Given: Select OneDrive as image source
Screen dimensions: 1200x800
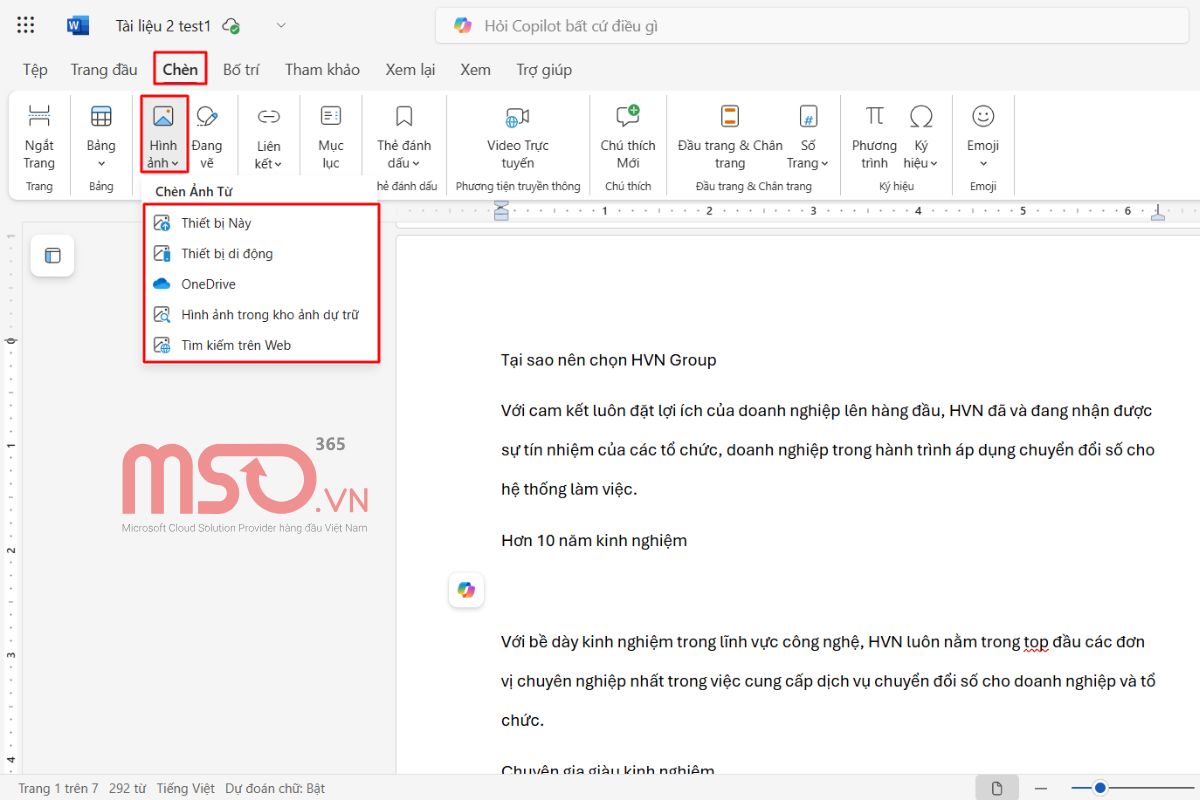Looking at the screenshot, I should tap(262, 284).
